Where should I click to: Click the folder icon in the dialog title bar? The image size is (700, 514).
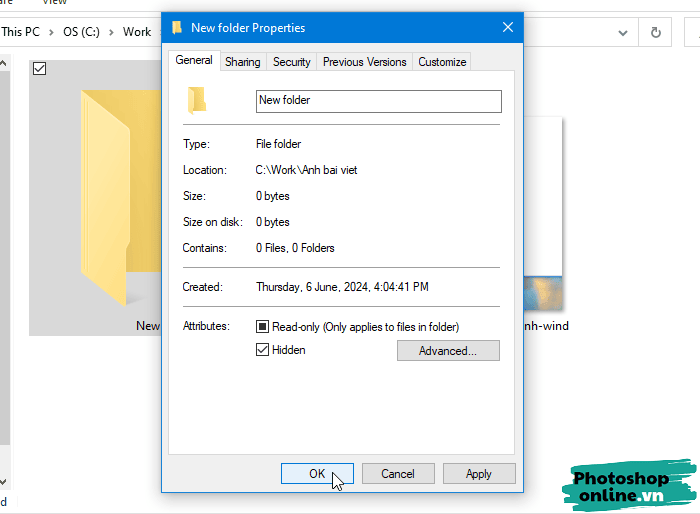pyautogui.click(x=177, y=28)
